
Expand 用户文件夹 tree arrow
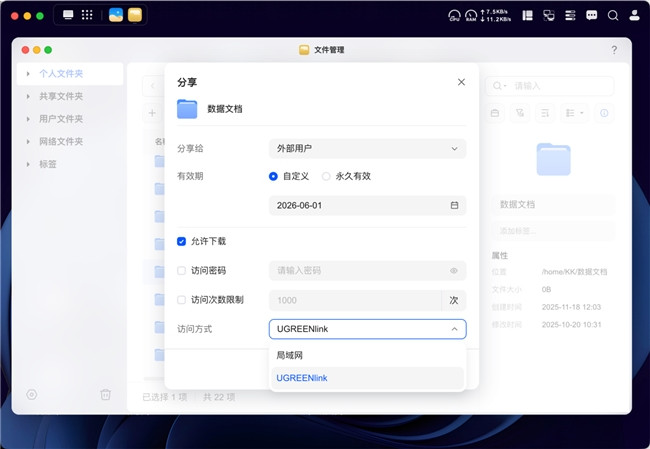pyautogui.click(x=28, y=119)
